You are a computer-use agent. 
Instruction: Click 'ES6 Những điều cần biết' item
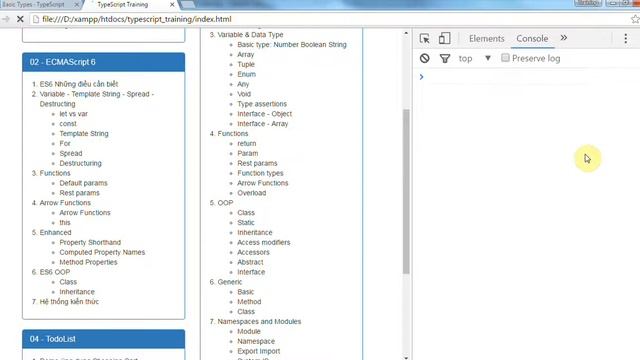pyautogui.click(x=79, y=84)
